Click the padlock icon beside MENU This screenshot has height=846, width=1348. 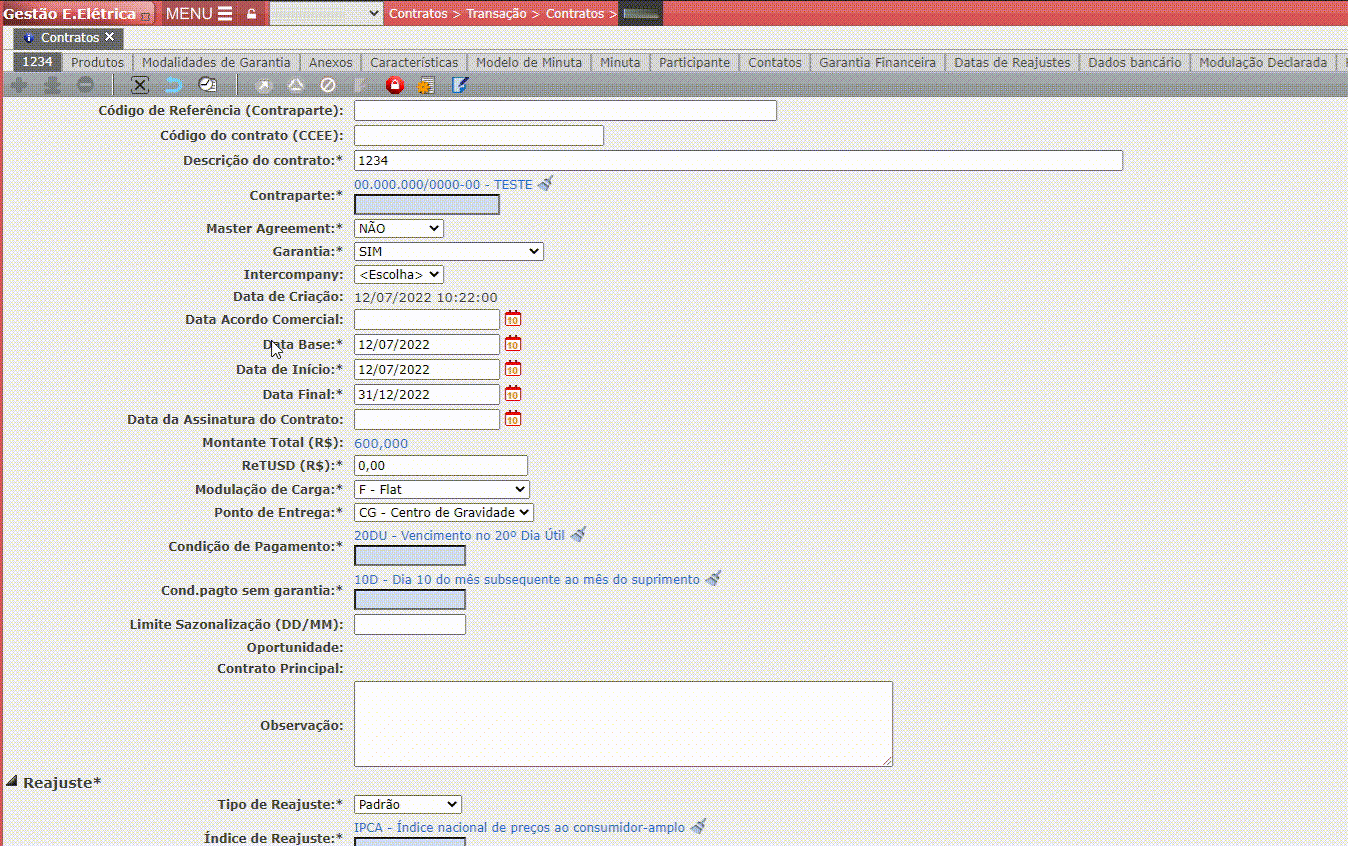(x=251, y=14)
